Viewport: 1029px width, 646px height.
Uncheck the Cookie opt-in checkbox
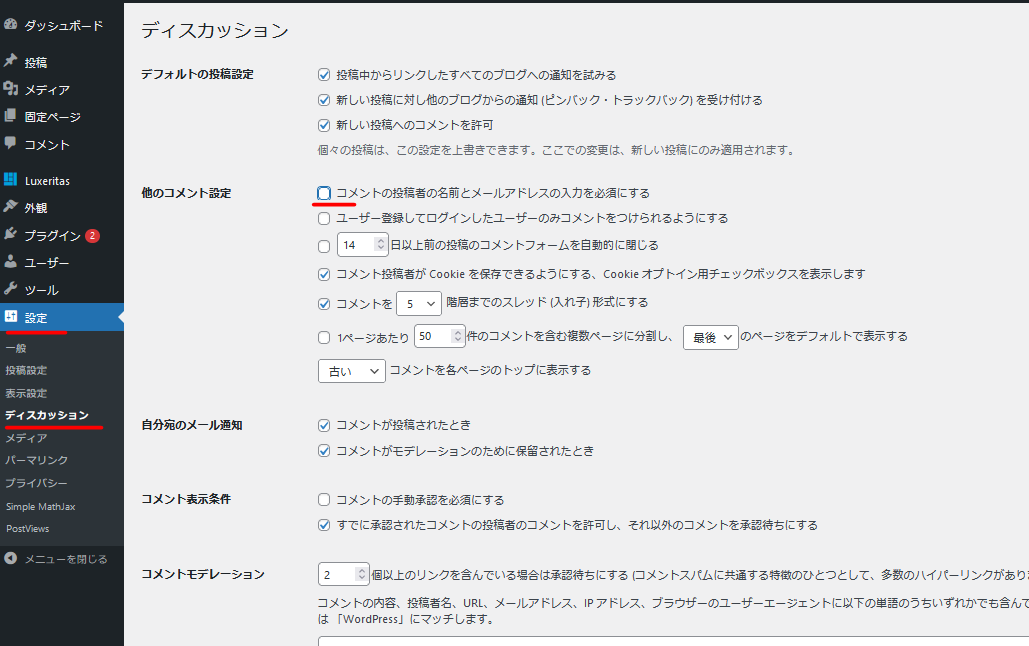pyautogui.click(x=324, y=274)
